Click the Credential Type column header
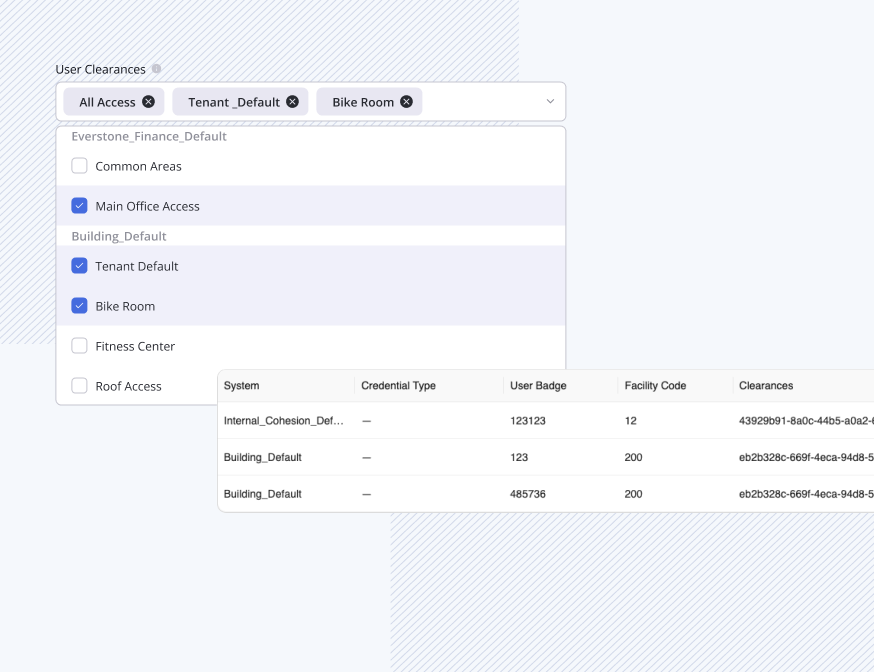This screenshot has width=874, height=672. [x=399, y=386]
